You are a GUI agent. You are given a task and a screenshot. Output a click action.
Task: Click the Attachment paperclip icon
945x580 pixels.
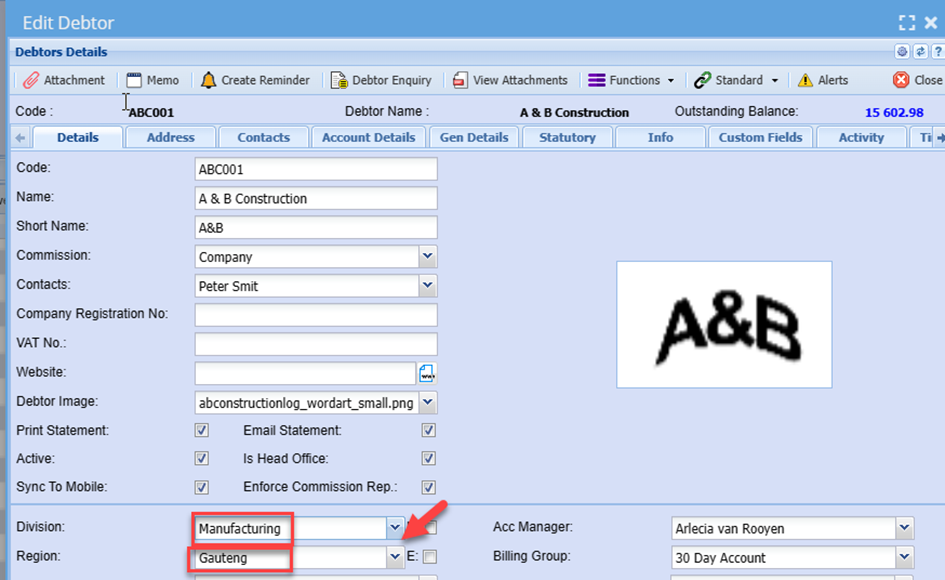[31, 80]
